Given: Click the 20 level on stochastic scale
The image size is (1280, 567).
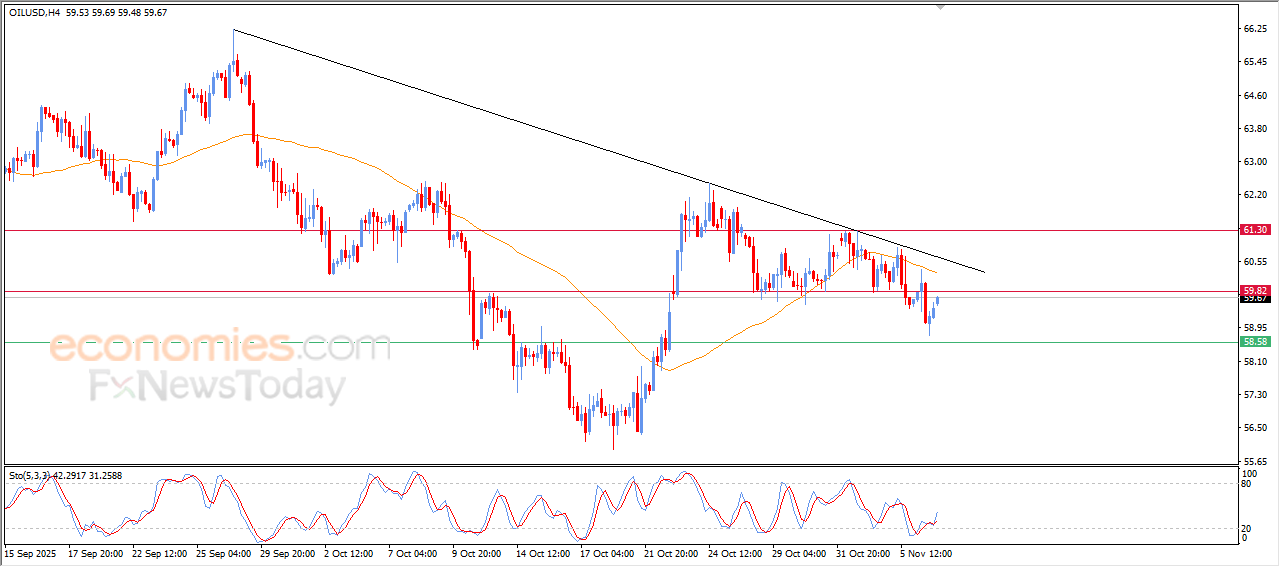Looking at the screenshot, I should 1247,528.
